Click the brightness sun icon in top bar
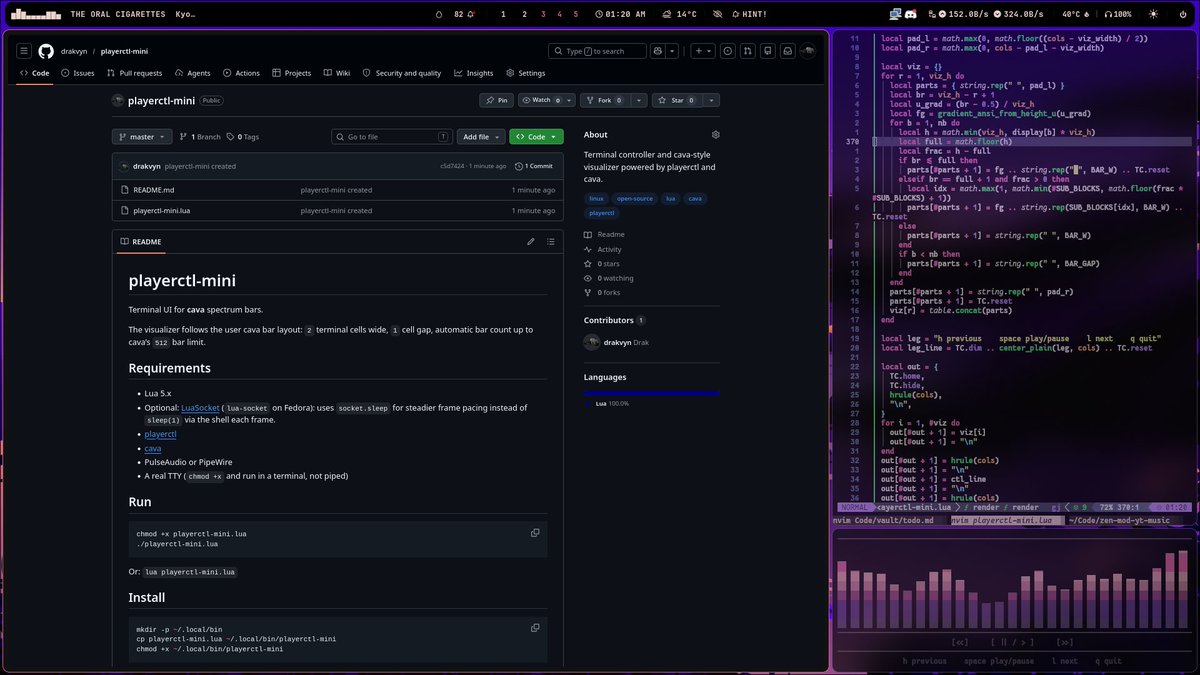 (x=1153, y=14)
